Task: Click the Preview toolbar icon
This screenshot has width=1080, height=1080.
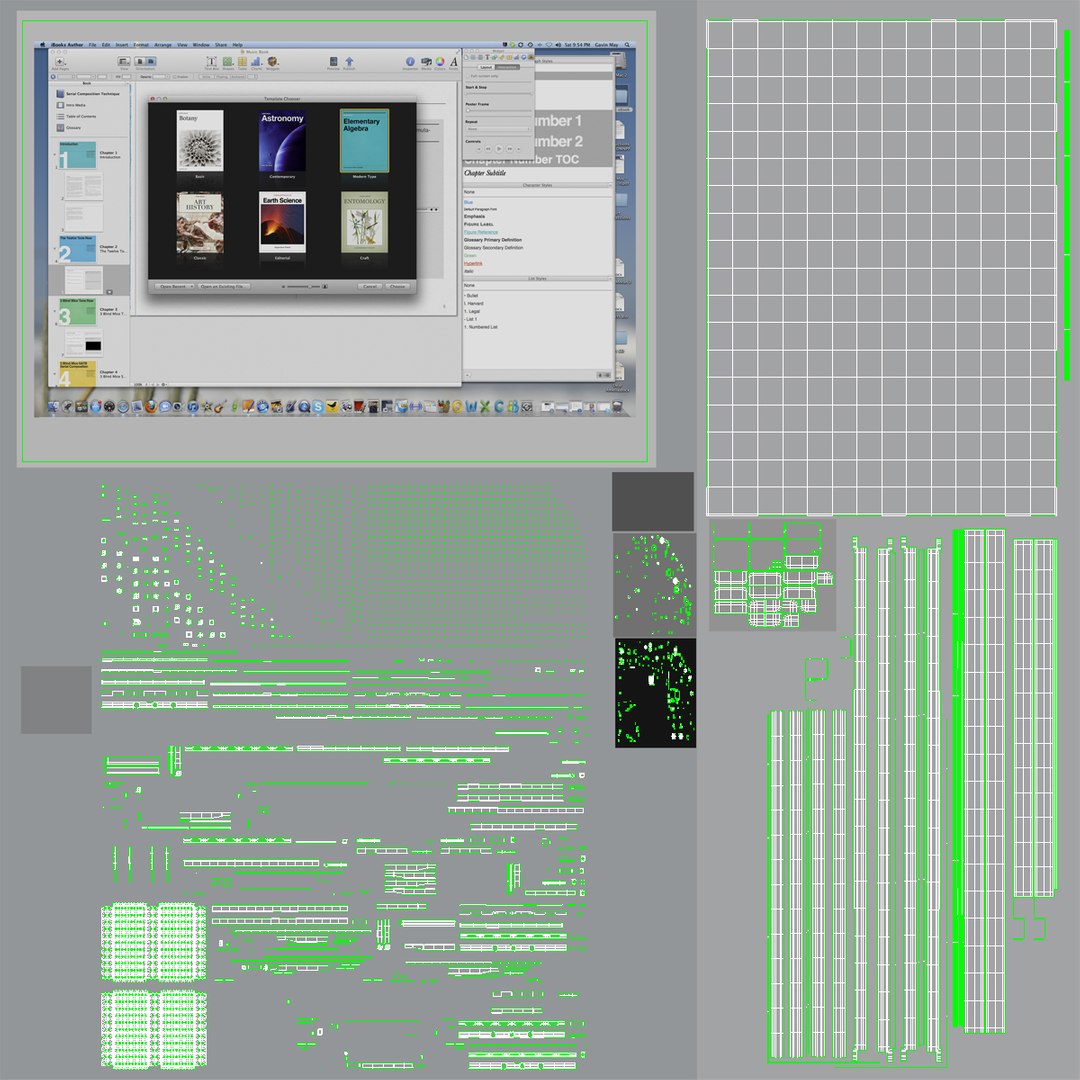Action: coord(333,62)
